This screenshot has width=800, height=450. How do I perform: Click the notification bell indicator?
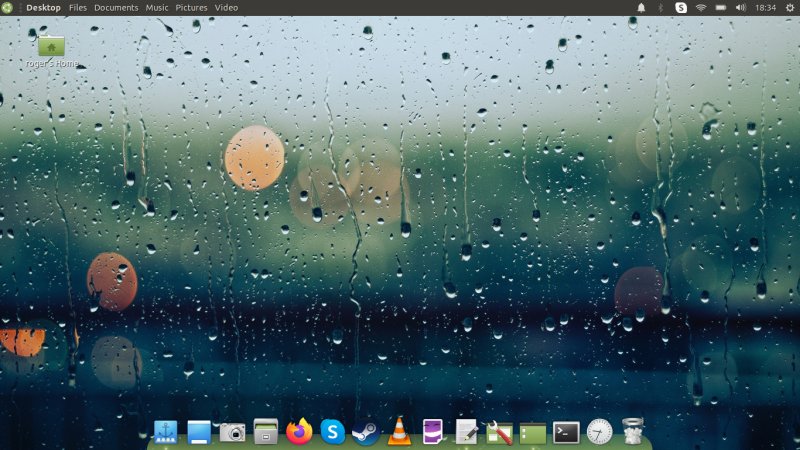tap(641, 8)
